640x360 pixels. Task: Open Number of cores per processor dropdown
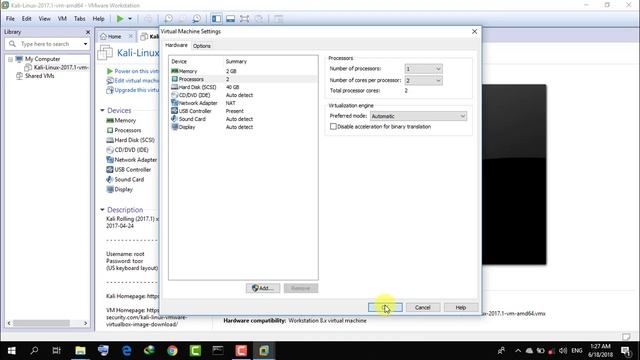(x=423, y=80)
